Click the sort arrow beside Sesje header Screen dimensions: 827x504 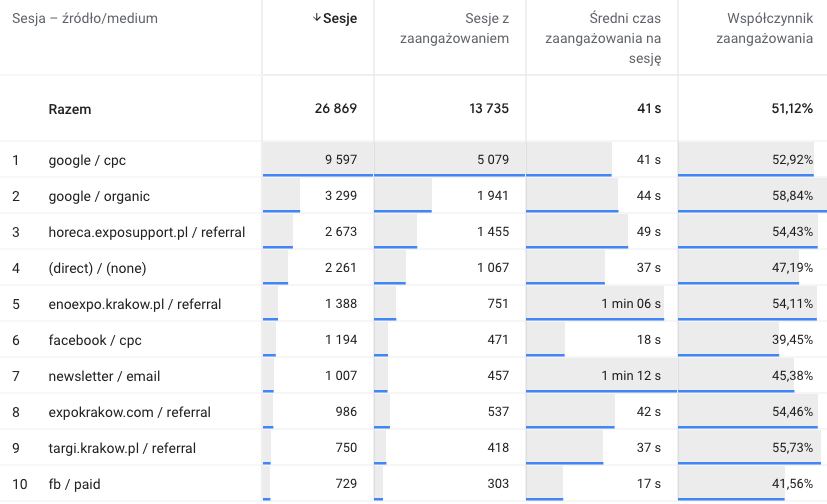coord(317,18)
